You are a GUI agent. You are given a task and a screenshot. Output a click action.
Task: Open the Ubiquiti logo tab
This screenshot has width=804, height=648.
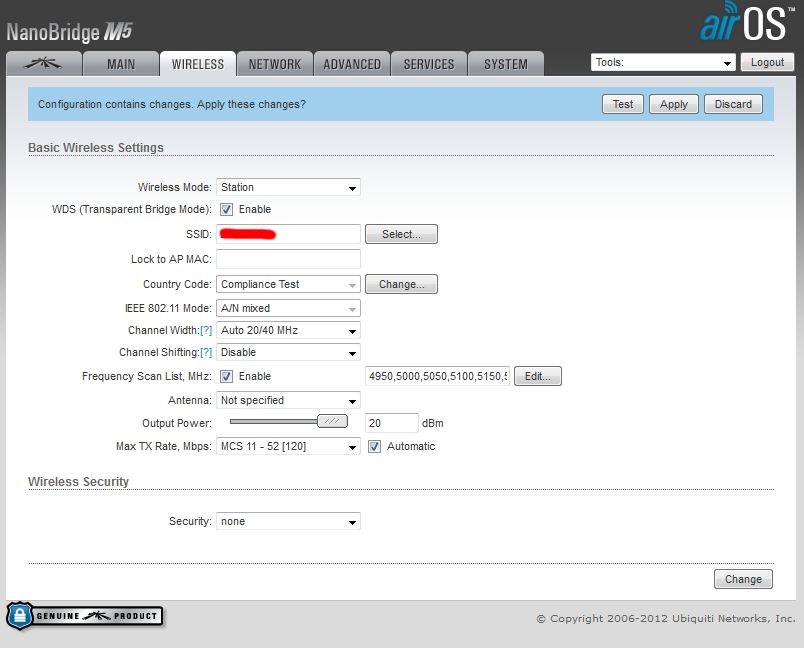[x=44, y=64]
